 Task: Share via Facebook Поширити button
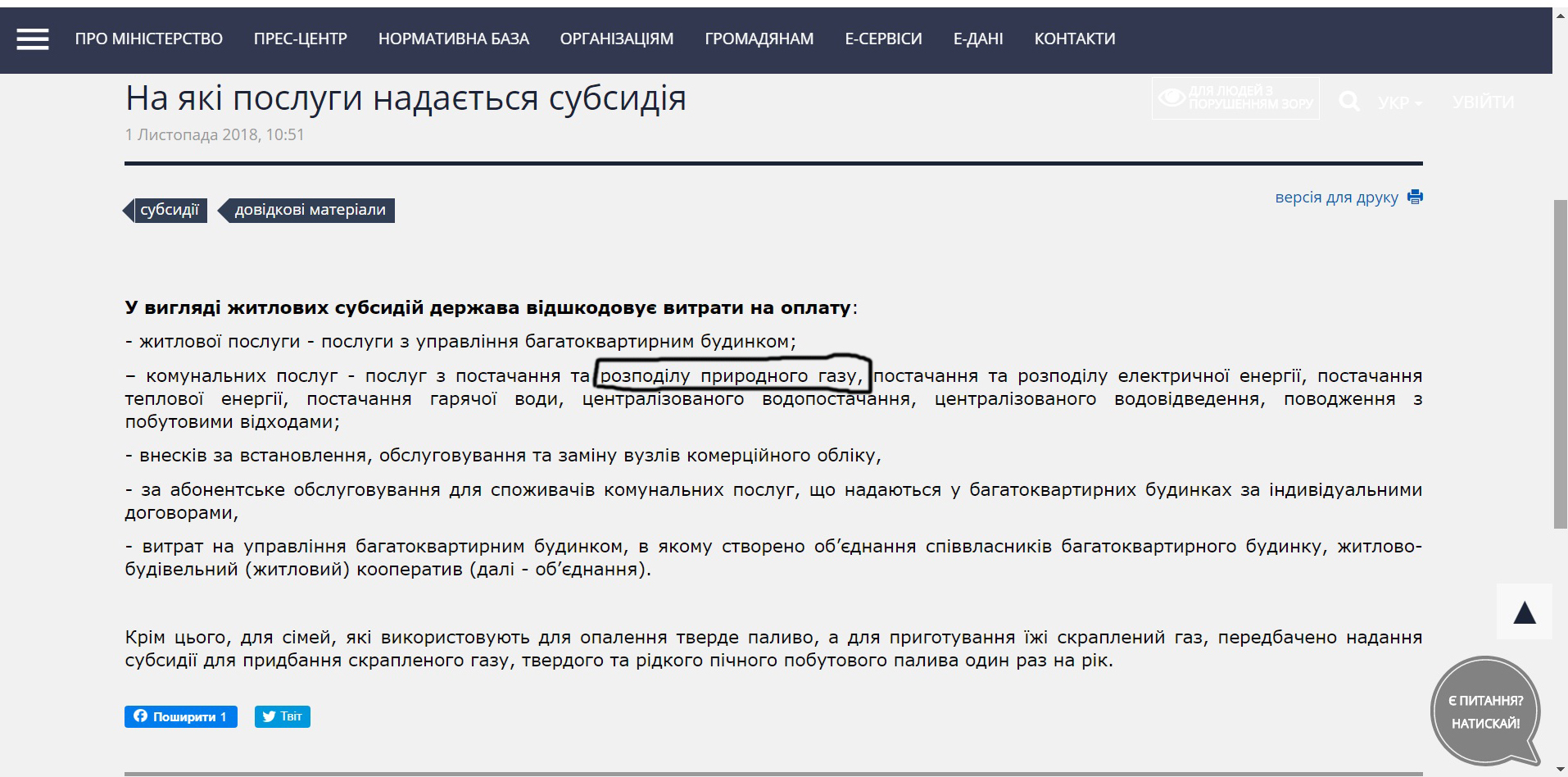(181, 716)
